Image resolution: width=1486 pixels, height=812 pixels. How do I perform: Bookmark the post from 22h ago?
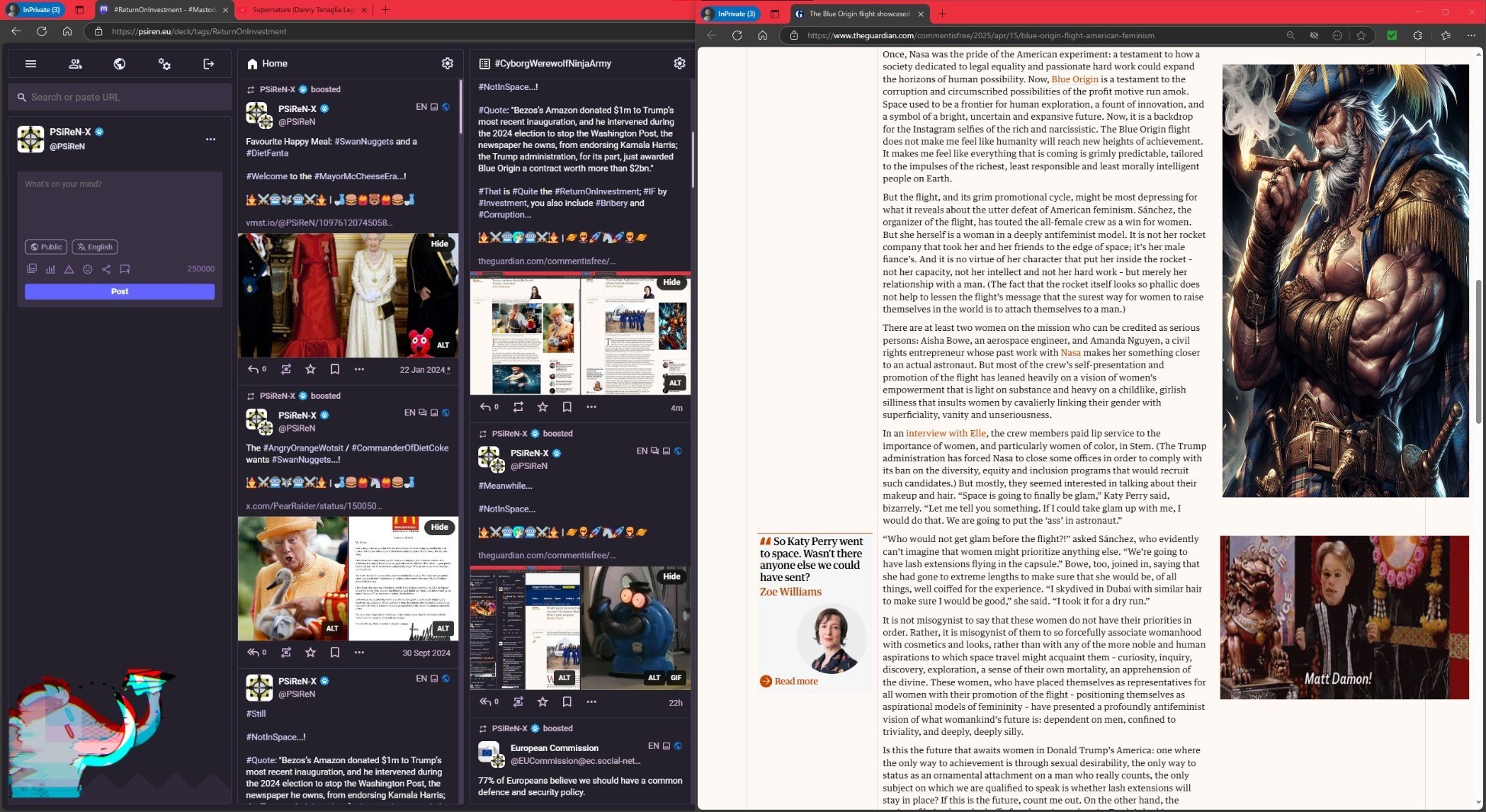[x=567, y=701]
